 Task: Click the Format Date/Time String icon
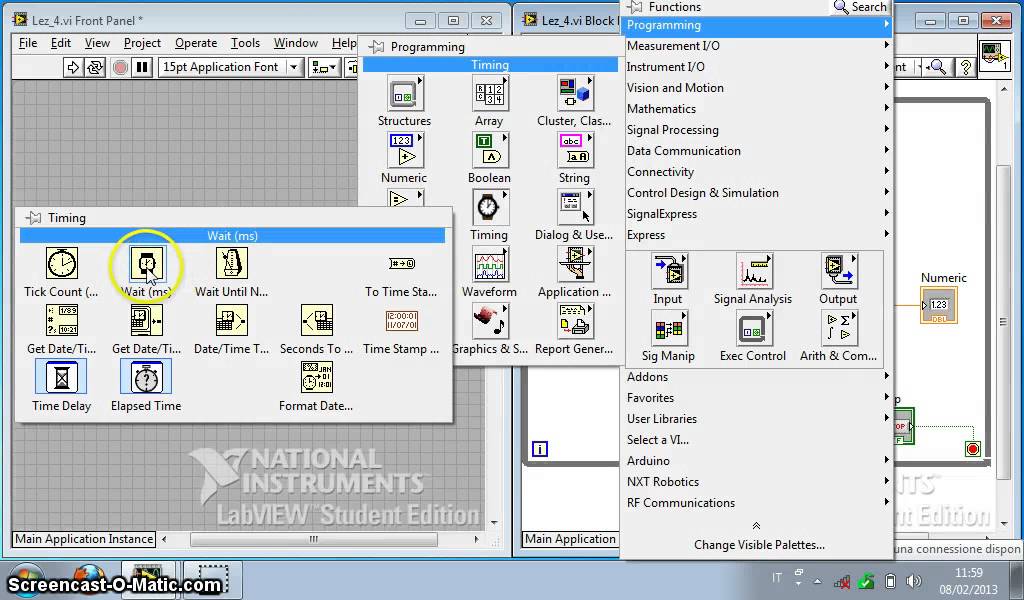tap(316, 377)
